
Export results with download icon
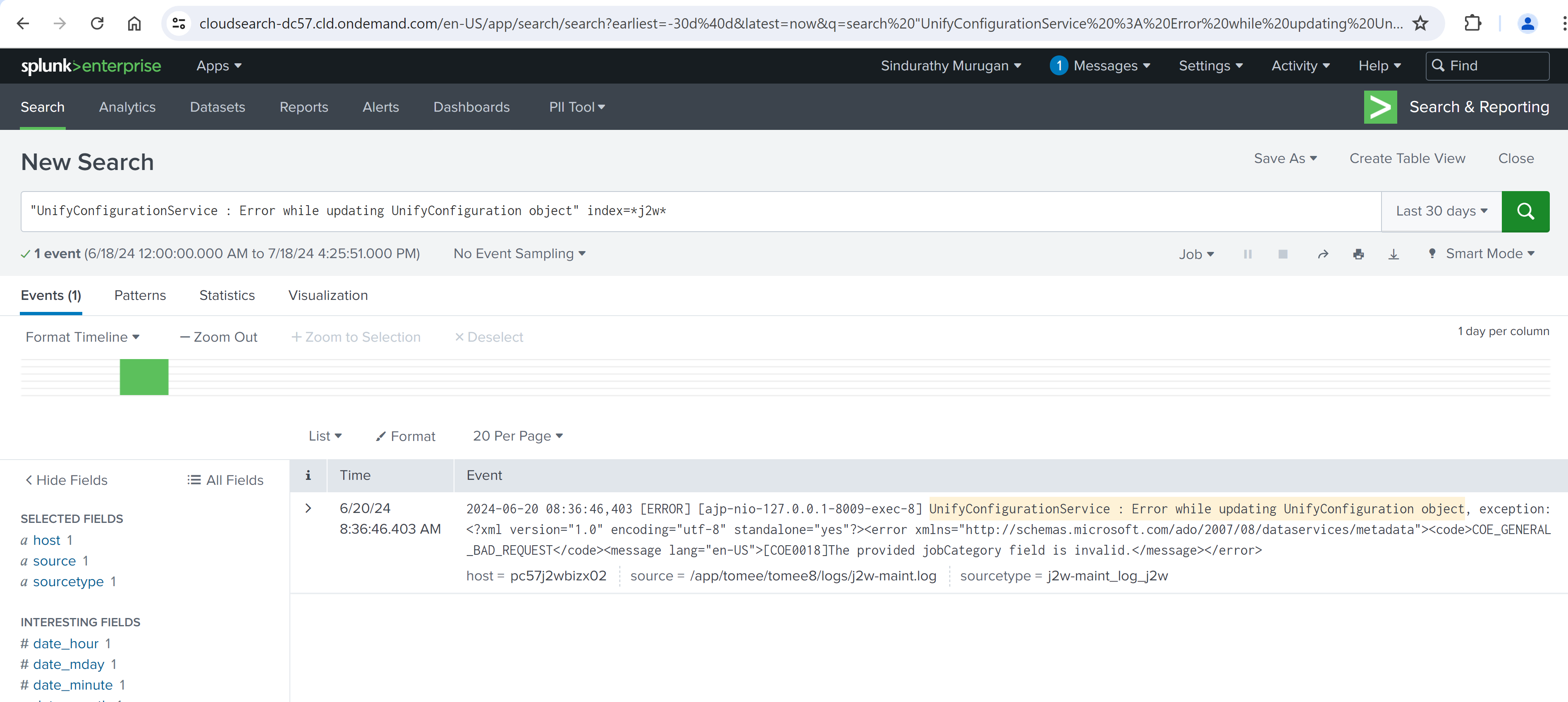[1394, 254]
